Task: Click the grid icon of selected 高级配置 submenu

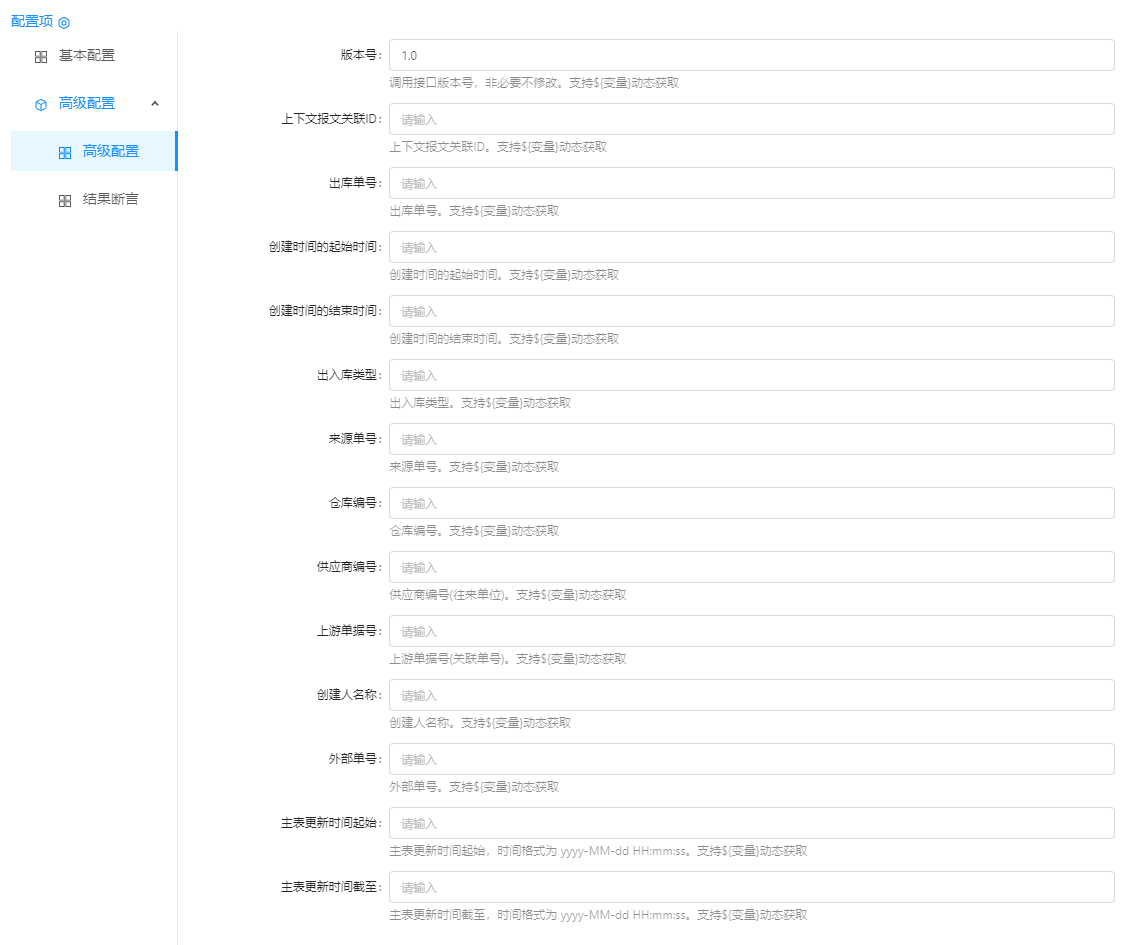Action: click(x=65, y=153)
